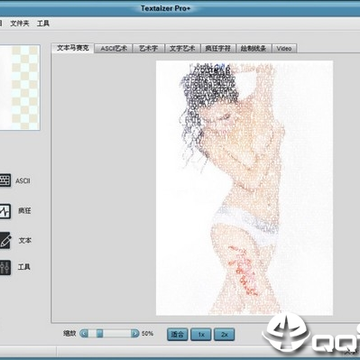
Task: Switch to the 艺术字 tab
Action: pyautogui.click(x=149, y=48)
